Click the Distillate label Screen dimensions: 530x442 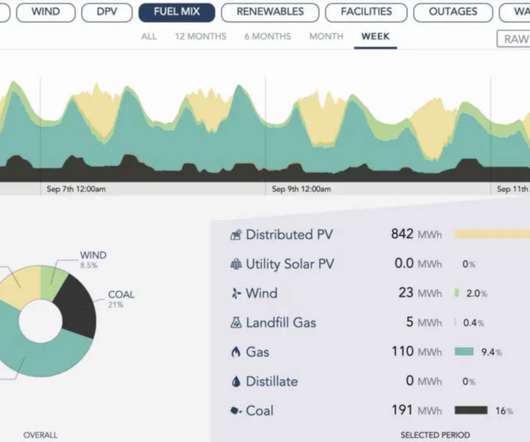pyautogui.click(x=272, y=382)
